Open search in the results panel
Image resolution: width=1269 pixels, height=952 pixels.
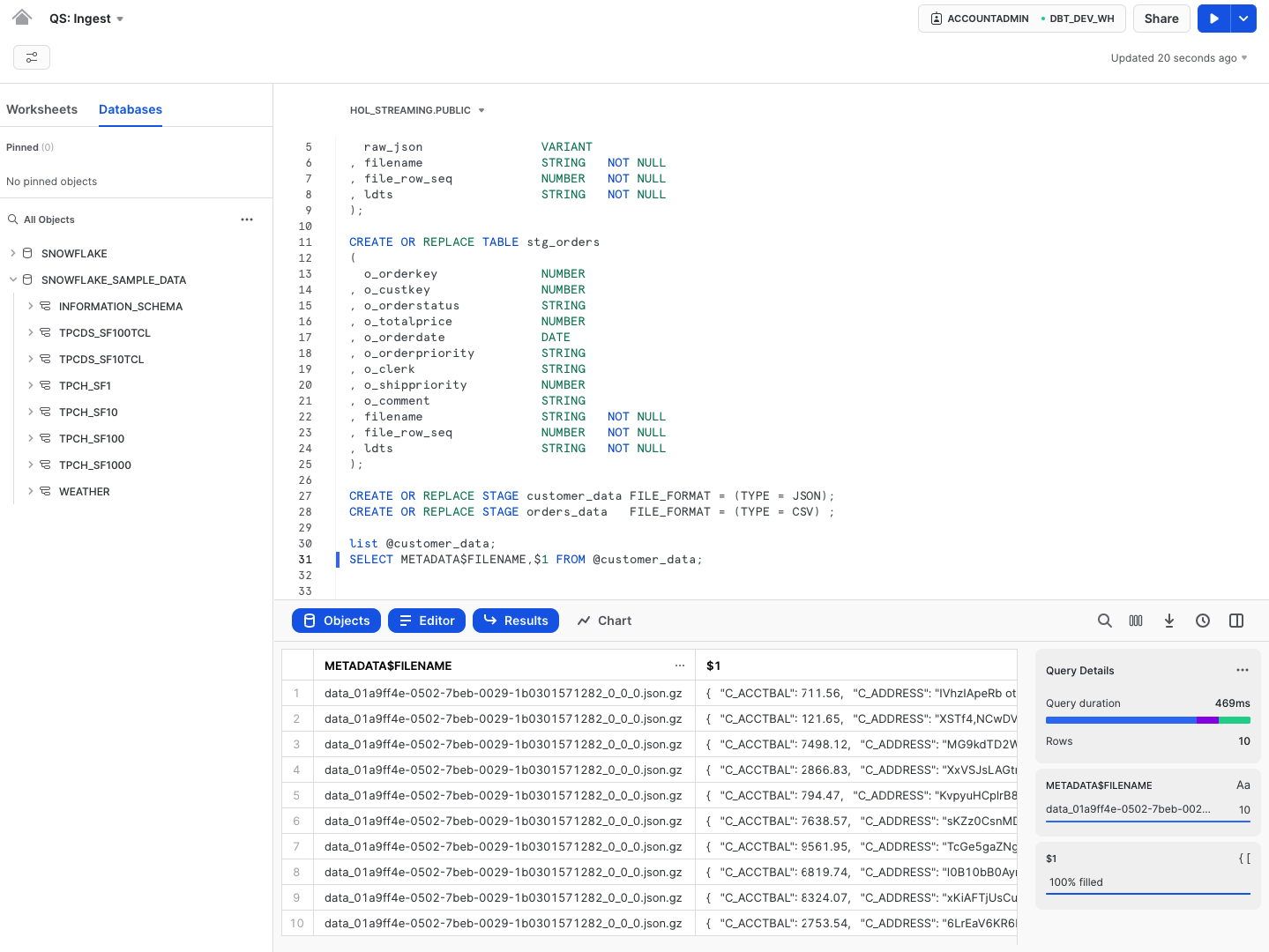pos(1105,620)
